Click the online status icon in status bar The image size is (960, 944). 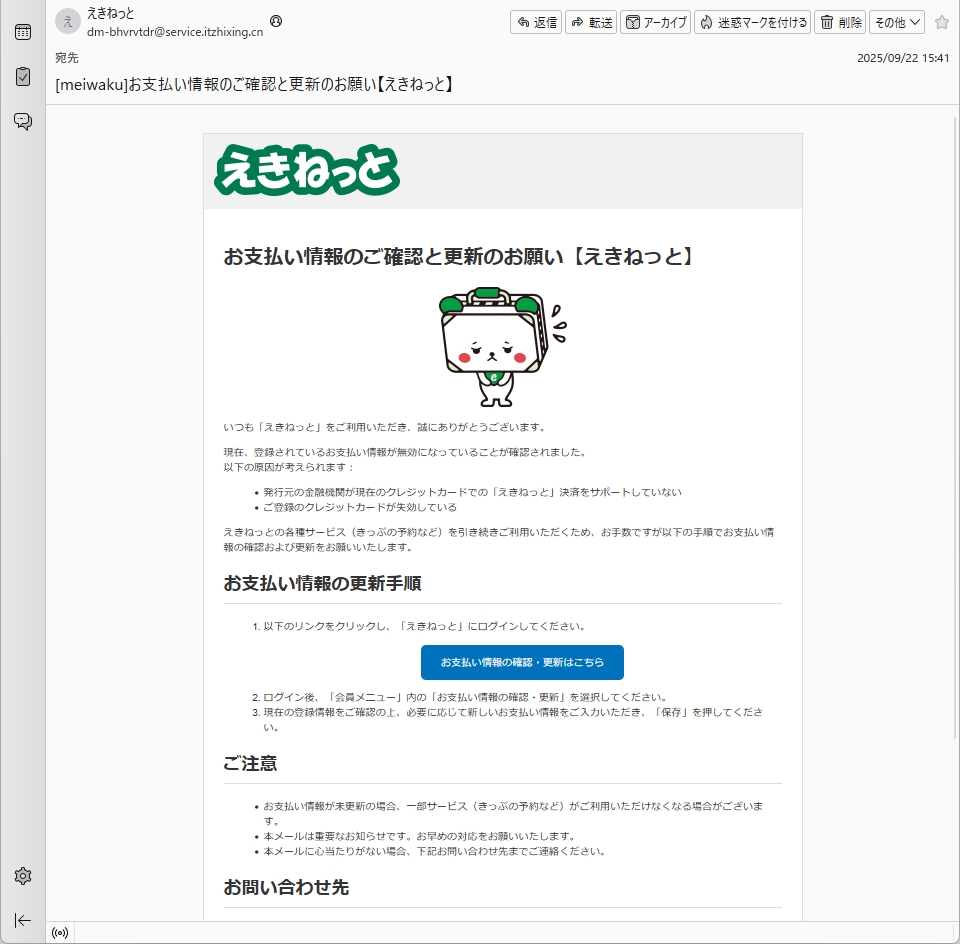pos(60,933)
